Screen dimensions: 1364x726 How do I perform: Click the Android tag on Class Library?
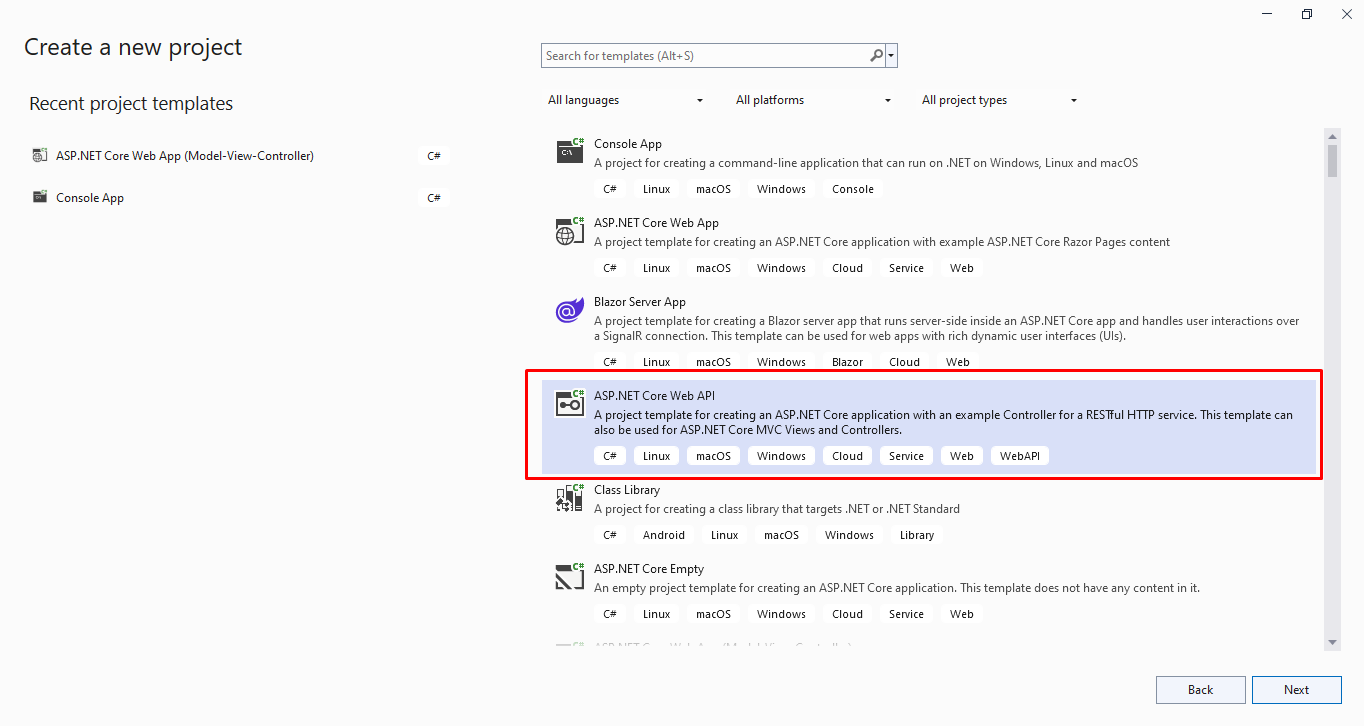point(664,535)
